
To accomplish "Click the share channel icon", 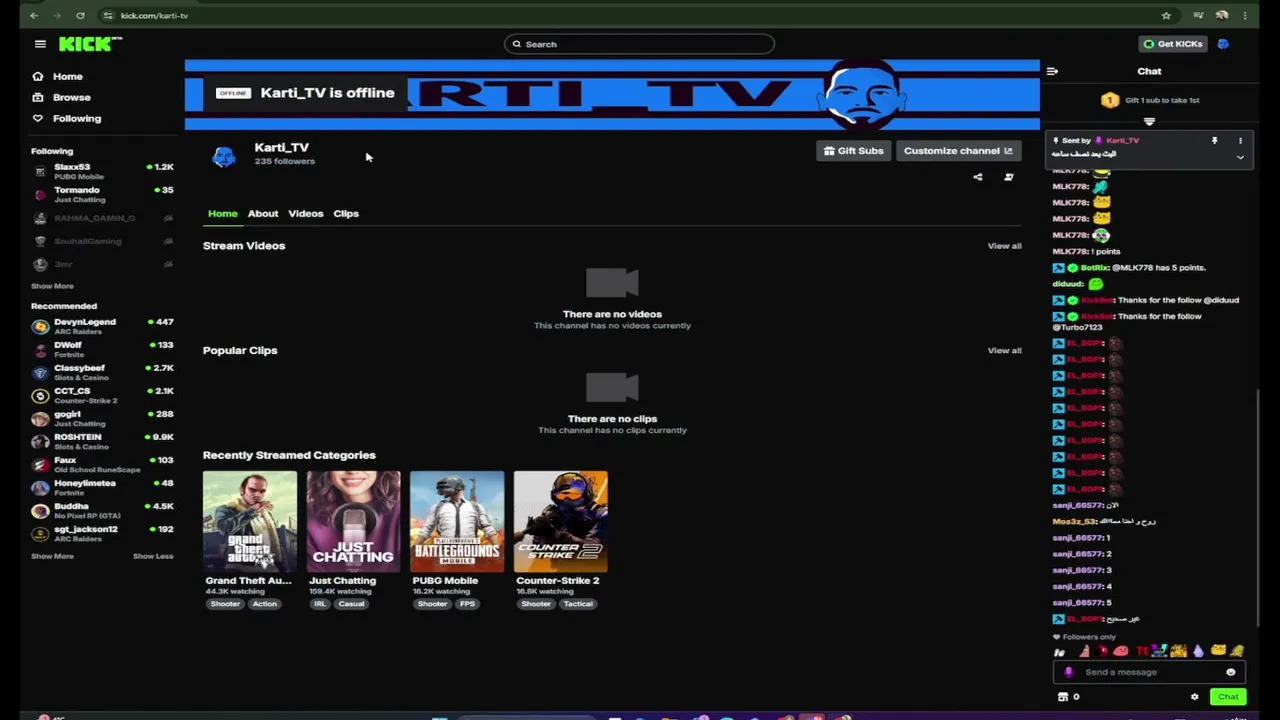I will pos(978,177).
